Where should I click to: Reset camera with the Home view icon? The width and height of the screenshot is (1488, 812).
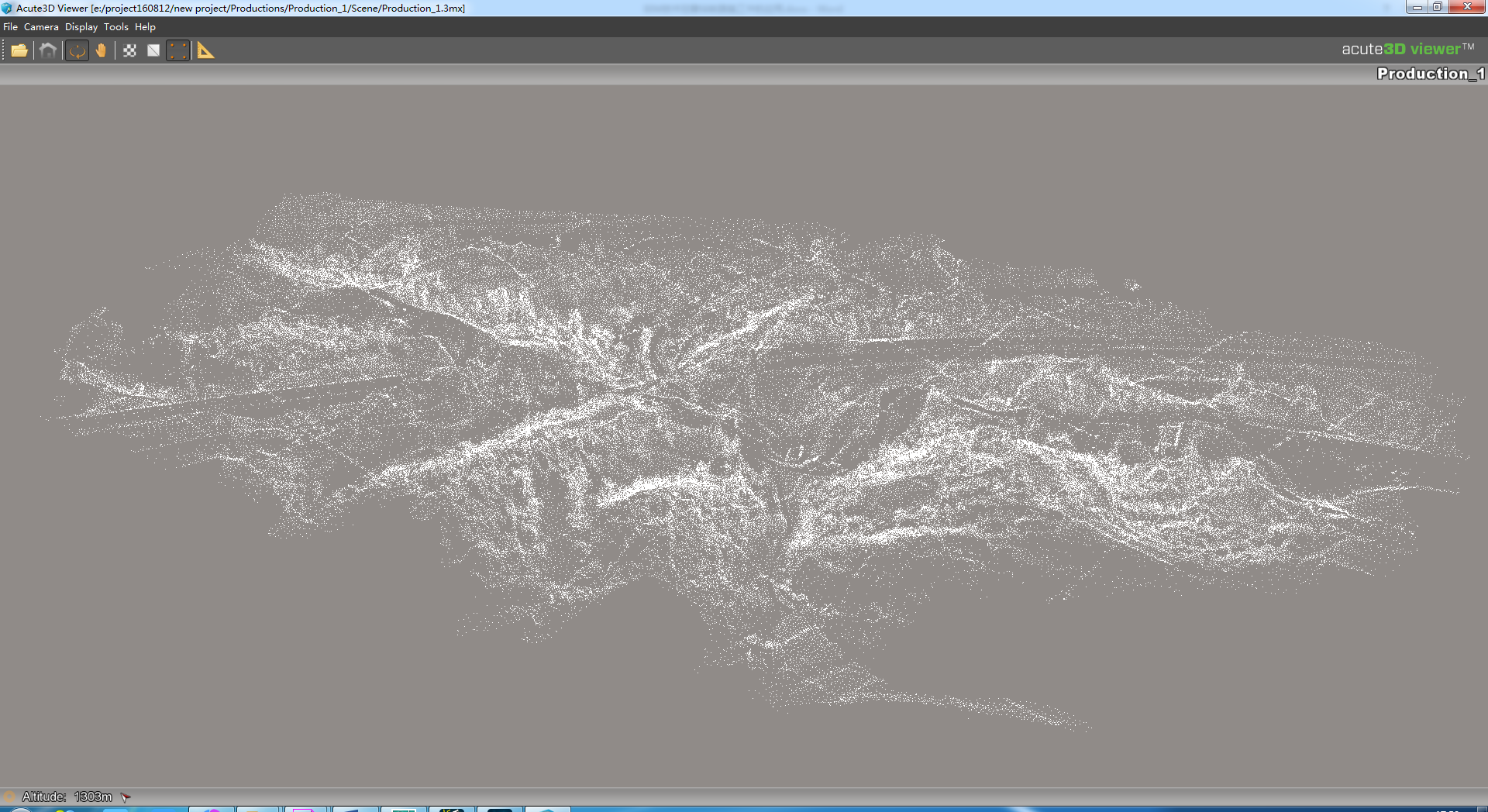[48, 50]
